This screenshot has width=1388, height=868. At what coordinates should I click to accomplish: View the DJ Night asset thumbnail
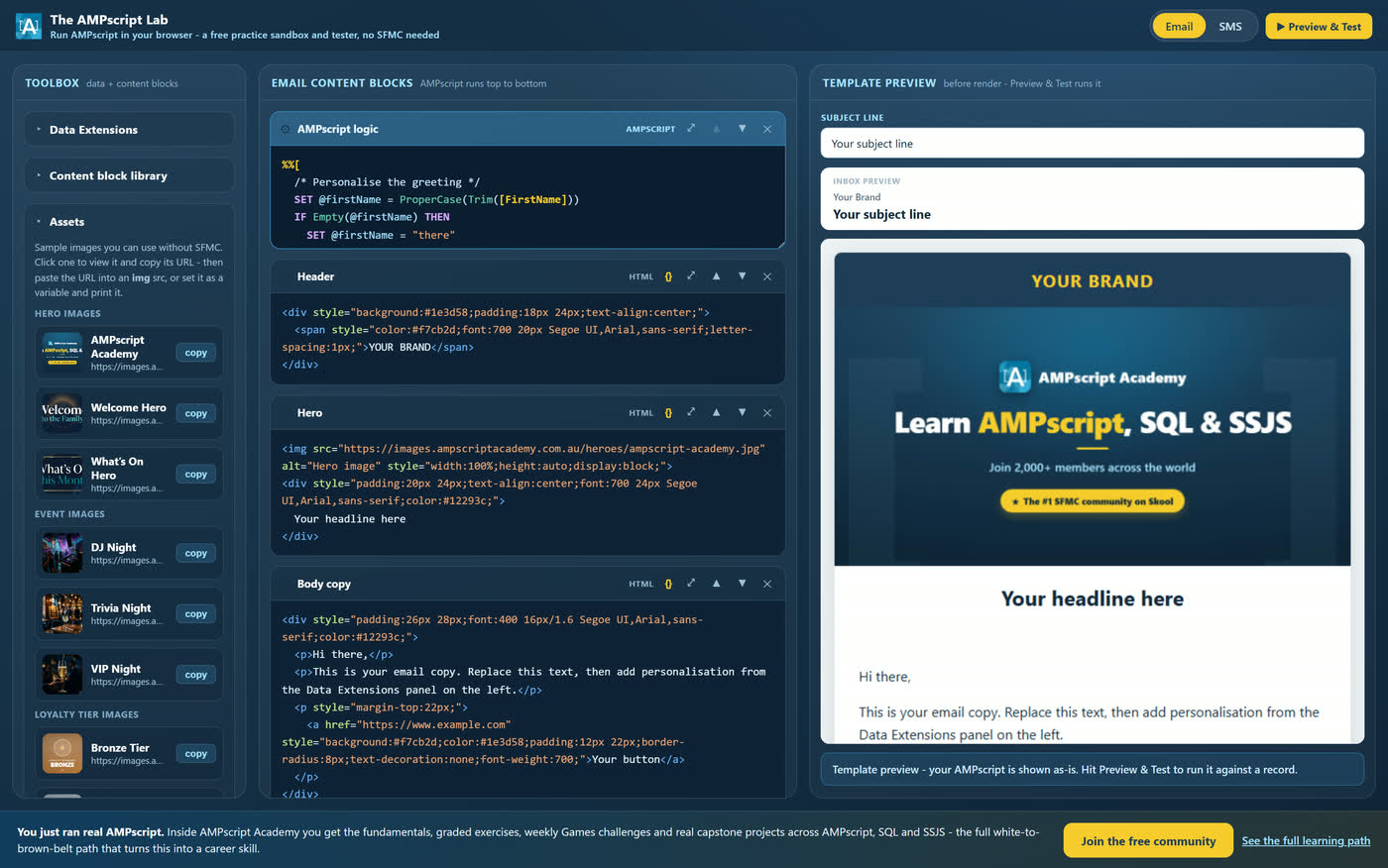click(x=62, y=553)
